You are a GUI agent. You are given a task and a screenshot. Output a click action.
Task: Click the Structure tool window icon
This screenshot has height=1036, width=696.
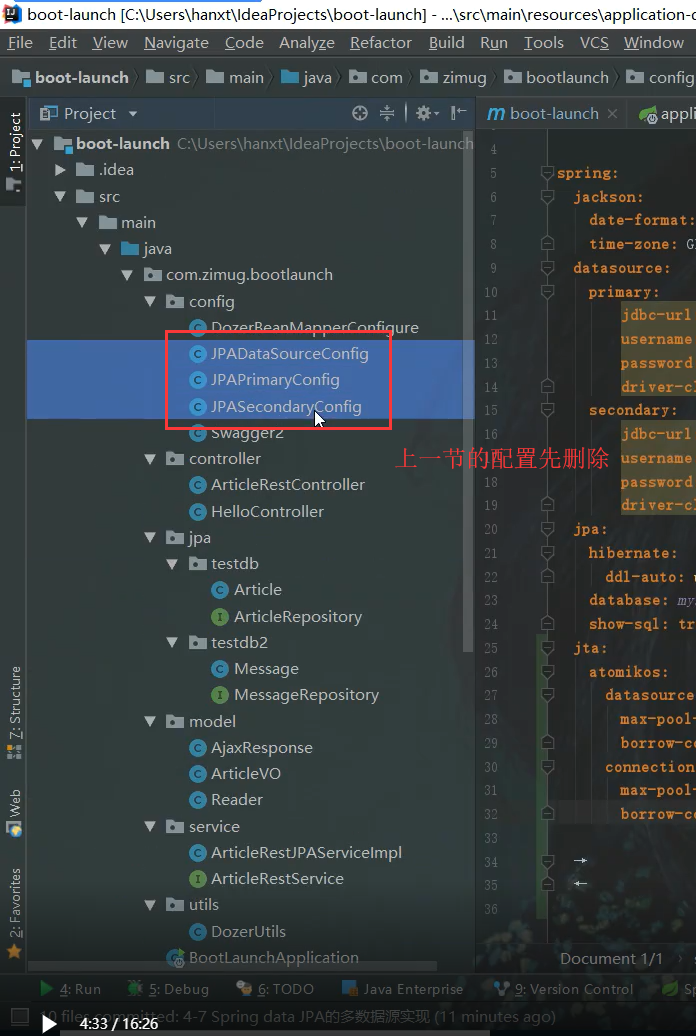point(14,751)
